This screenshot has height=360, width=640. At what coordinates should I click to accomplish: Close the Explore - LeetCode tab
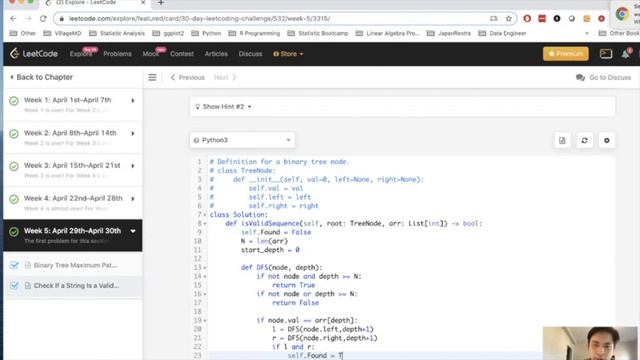tap(143, 3)
